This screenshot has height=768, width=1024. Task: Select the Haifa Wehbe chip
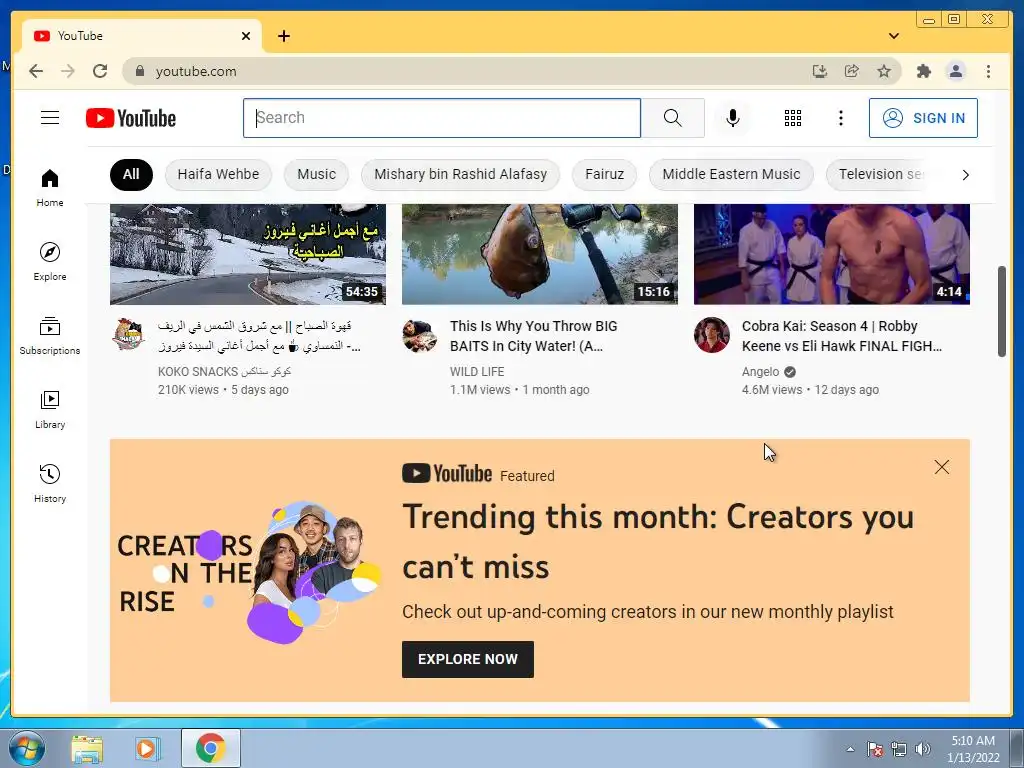218,174
